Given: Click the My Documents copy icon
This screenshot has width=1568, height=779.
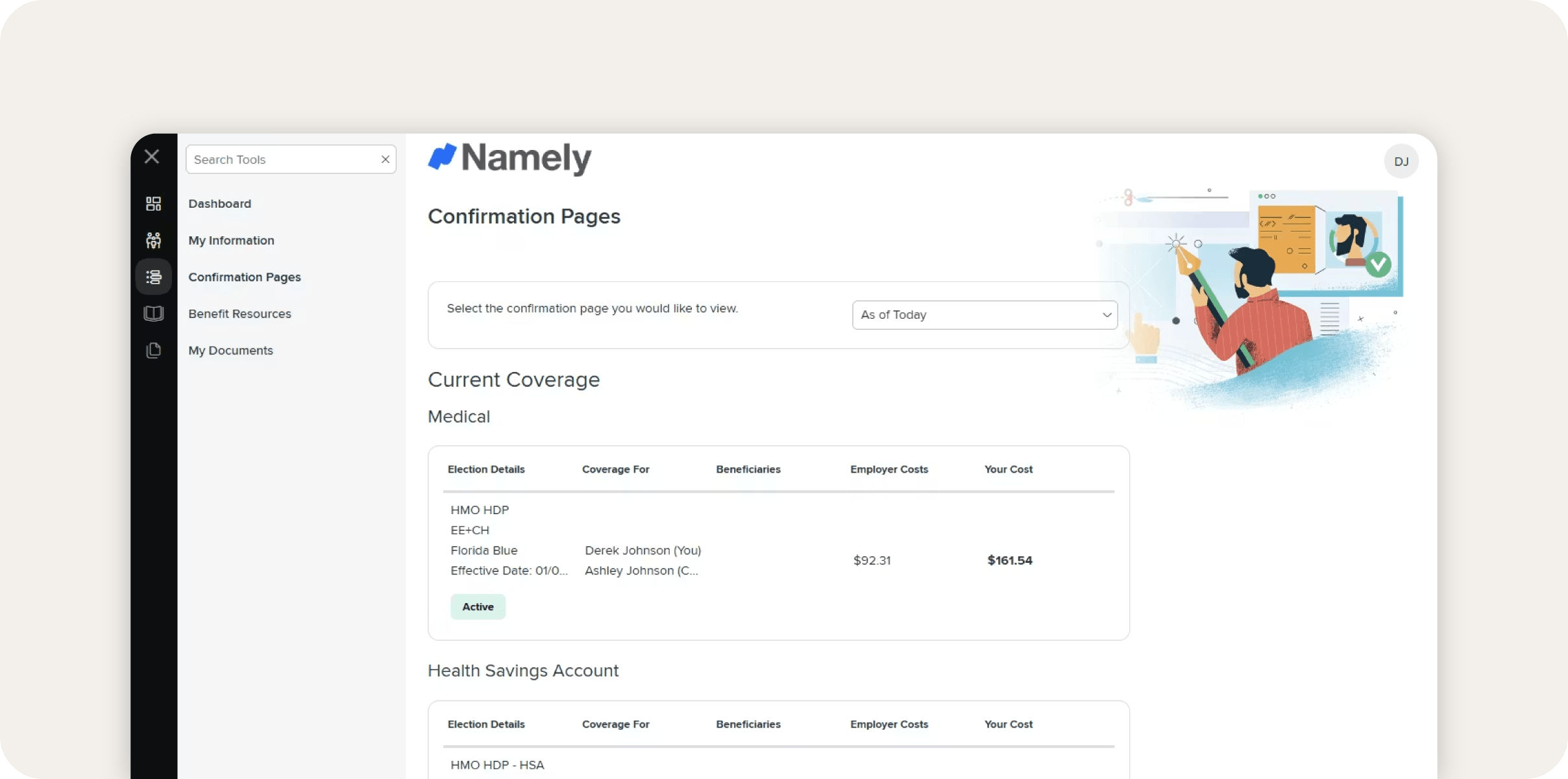Looking at the screenshot, I should [x=153, y=351].
